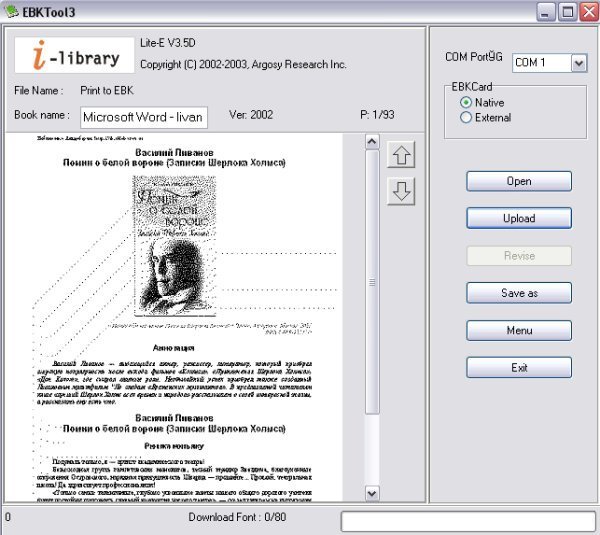Click the bottom status progress bar

click(468, 520)
